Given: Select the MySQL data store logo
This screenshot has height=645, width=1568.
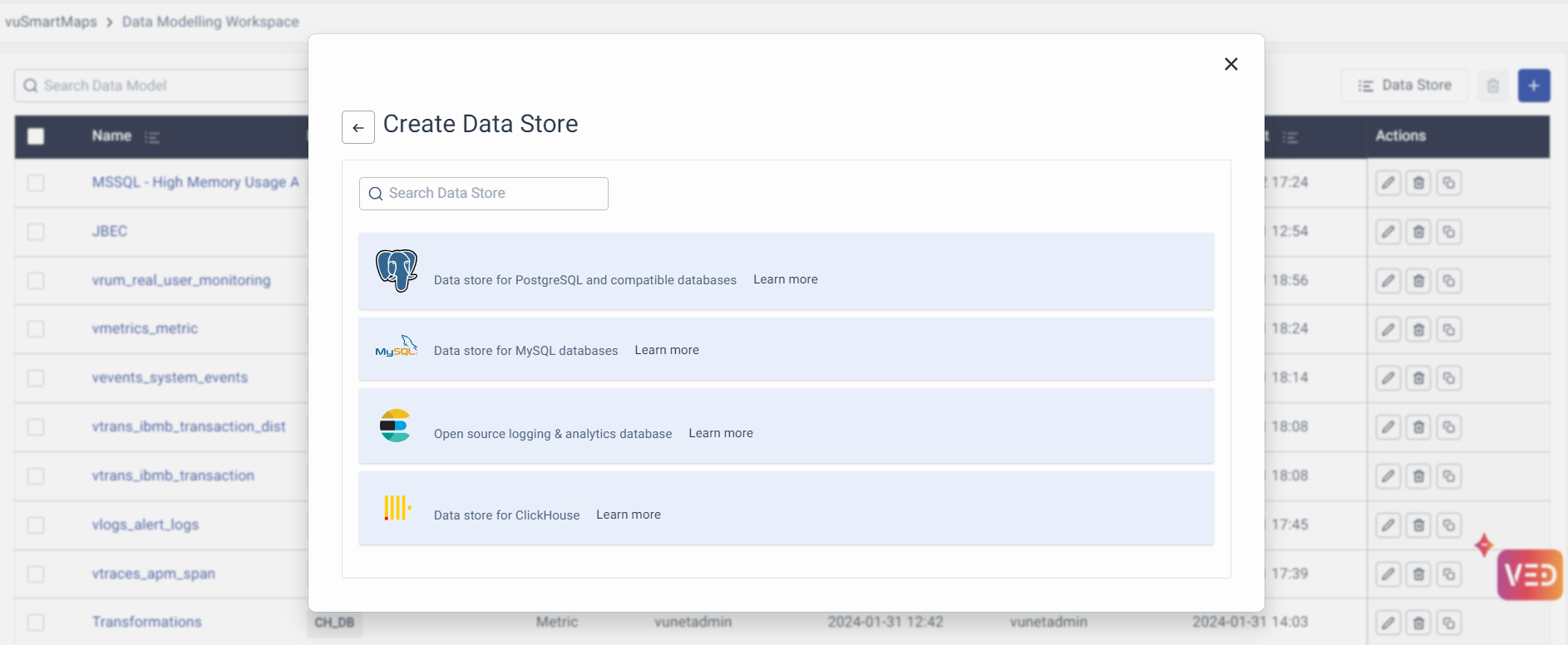Looking at the screenshot, I should pos(396,347).
